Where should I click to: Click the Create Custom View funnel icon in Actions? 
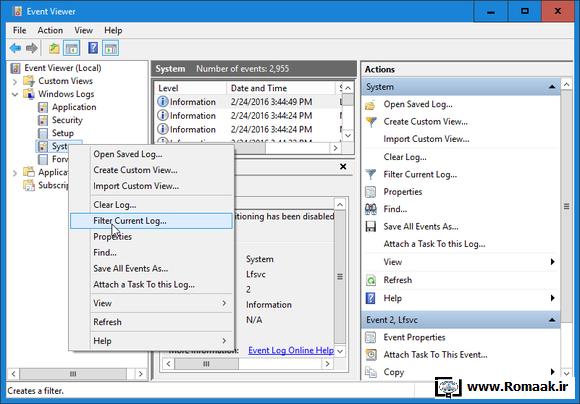click(371, 122)
